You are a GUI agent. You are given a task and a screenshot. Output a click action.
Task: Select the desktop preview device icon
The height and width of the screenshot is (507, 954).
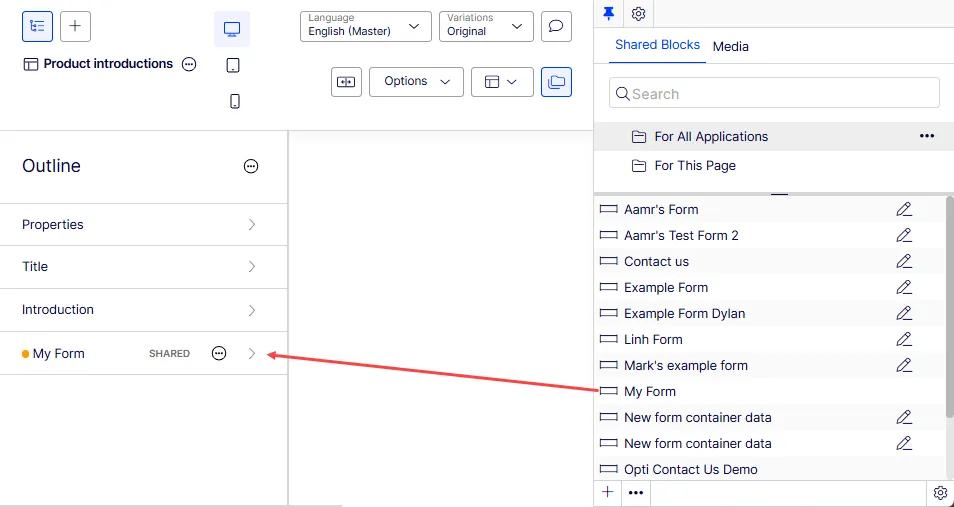(x=232, y=29)
